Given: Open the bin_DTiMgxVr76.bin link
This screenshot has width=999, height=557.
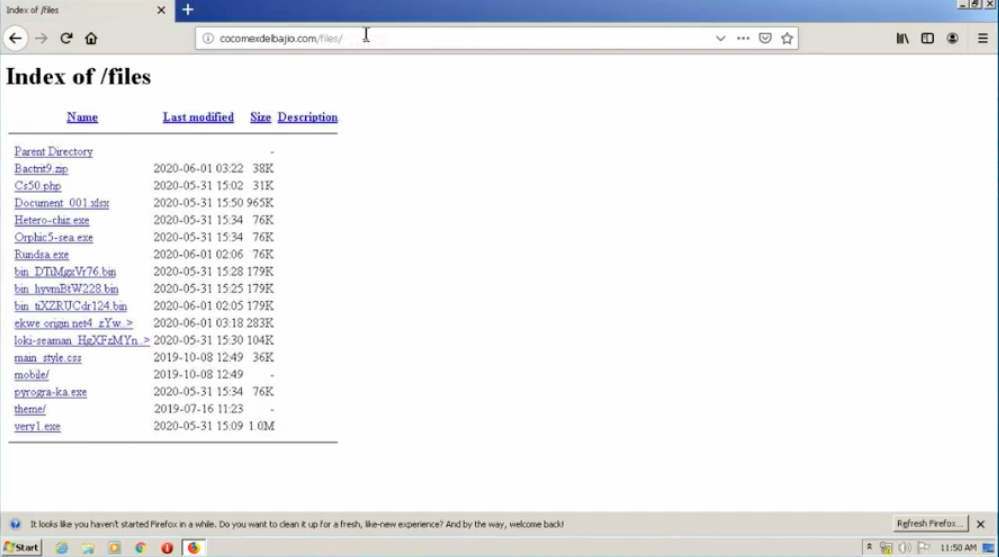Looking at the screenshot, I should [x=65, y=272].
